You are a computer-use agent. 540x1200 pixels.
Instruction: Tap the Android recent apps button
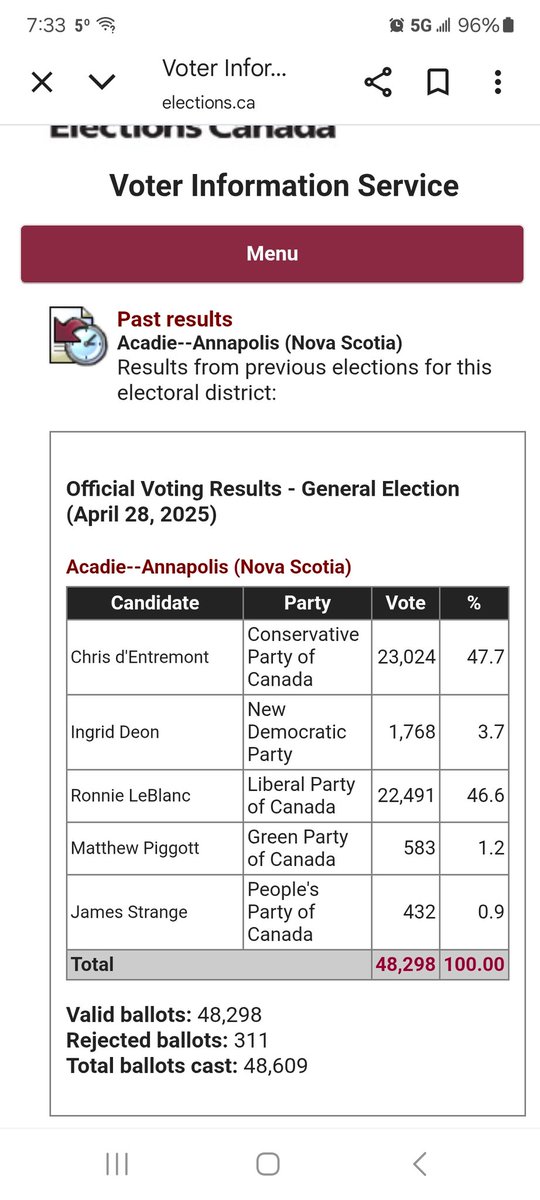117,1163
